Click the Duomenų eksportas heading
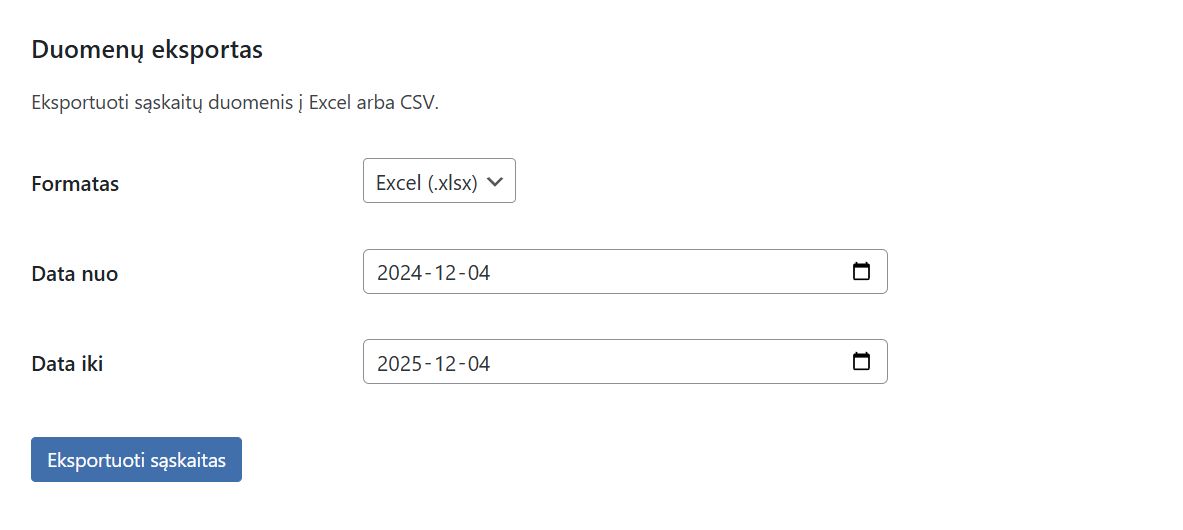Viewport: 1183px width, 530px height. 147,50
